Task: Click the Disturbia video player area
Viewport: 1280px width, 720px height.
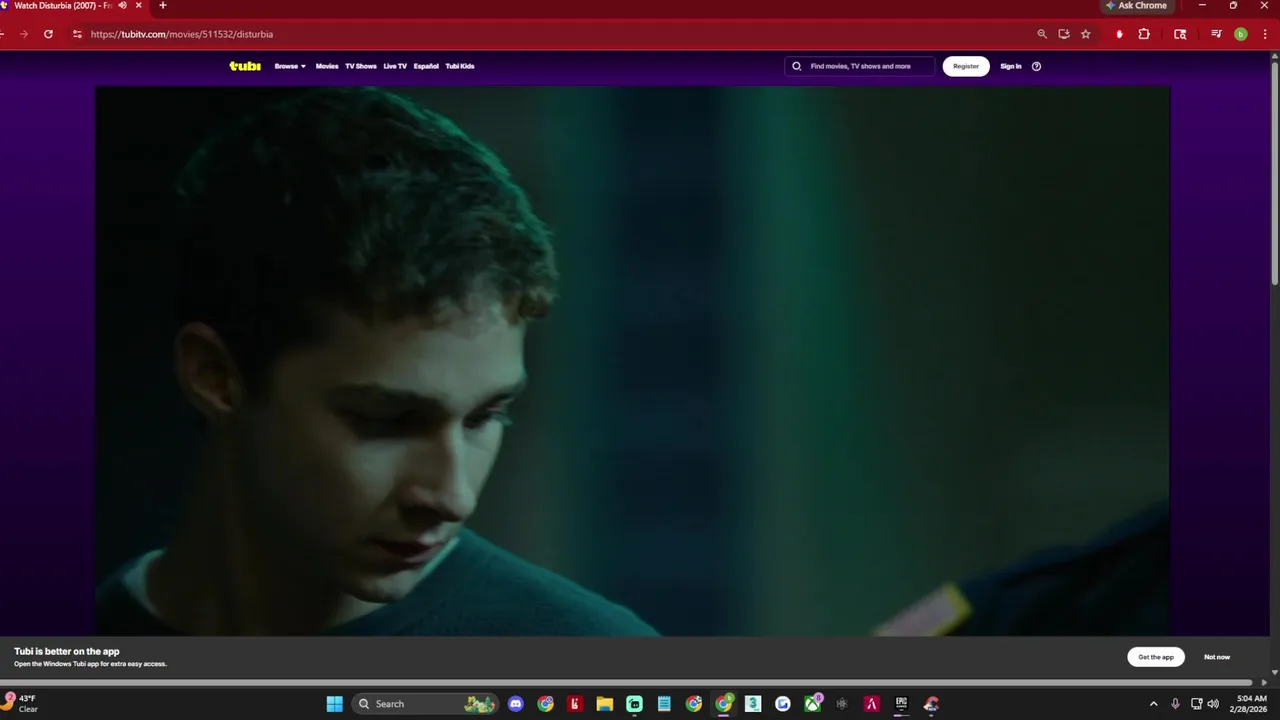Action: coord(633,360)
